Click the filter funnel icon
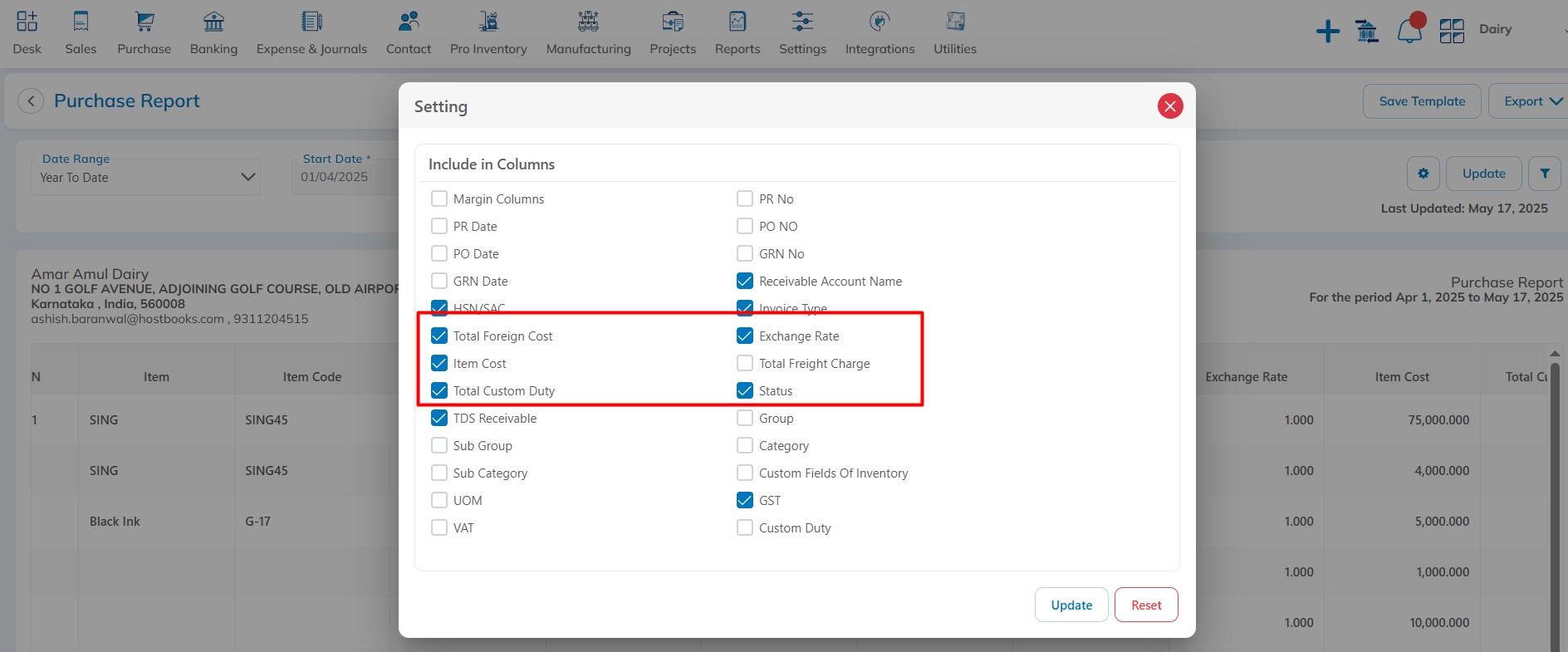Image resolution: width=1568 pixels, height=652 pixels. [1545, 174]
